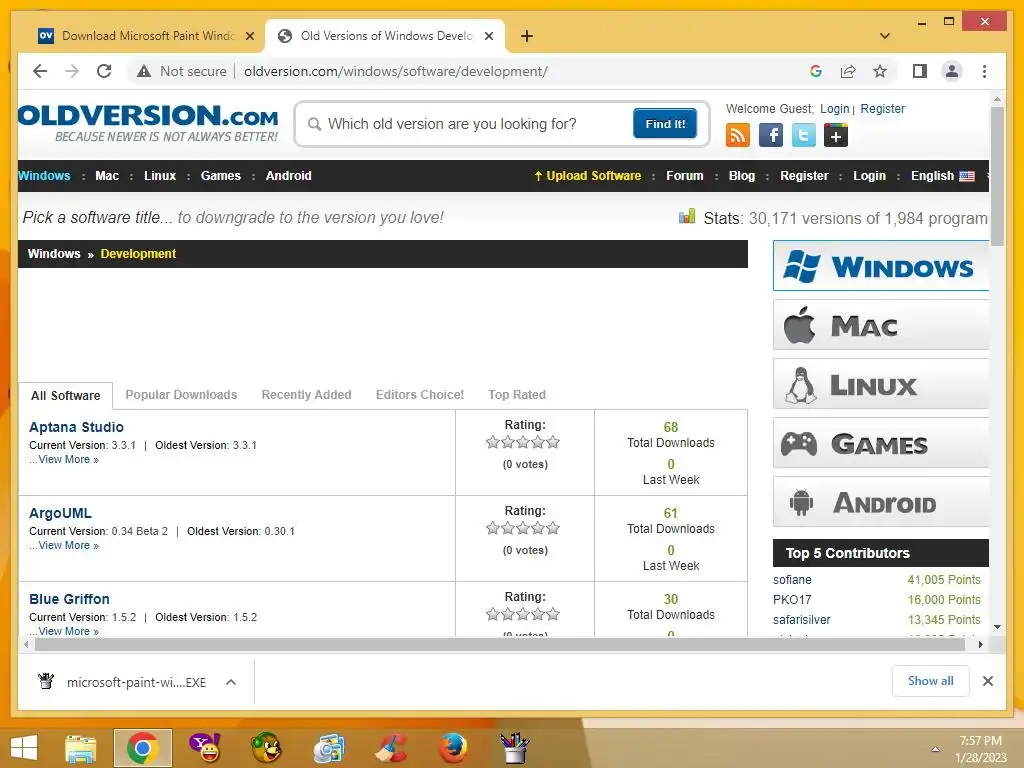Open the Chrome profile avatar
The width and height of the screenshot is (1024, 768).
pyautogui.click(x=952, y=71)
